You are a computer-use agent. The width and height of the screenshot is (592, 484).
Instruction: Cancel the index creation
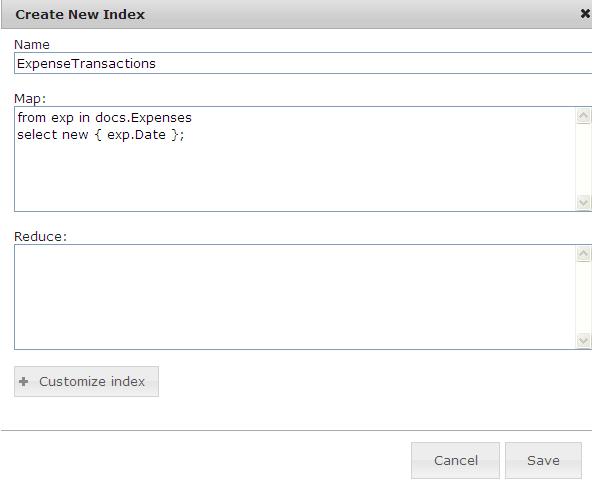[x=455, y=460]
